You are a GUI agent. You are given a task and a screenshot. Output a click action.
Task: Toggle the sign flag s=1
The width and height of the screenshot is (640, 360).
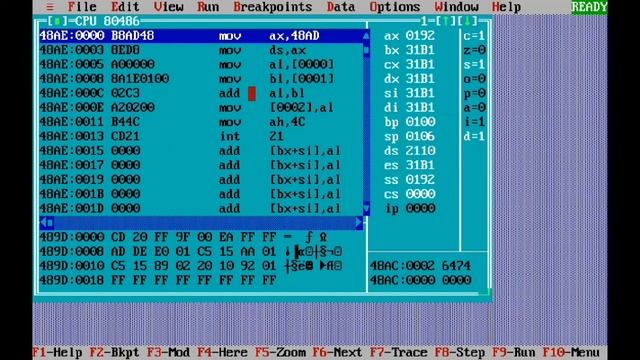pos(474,64)
